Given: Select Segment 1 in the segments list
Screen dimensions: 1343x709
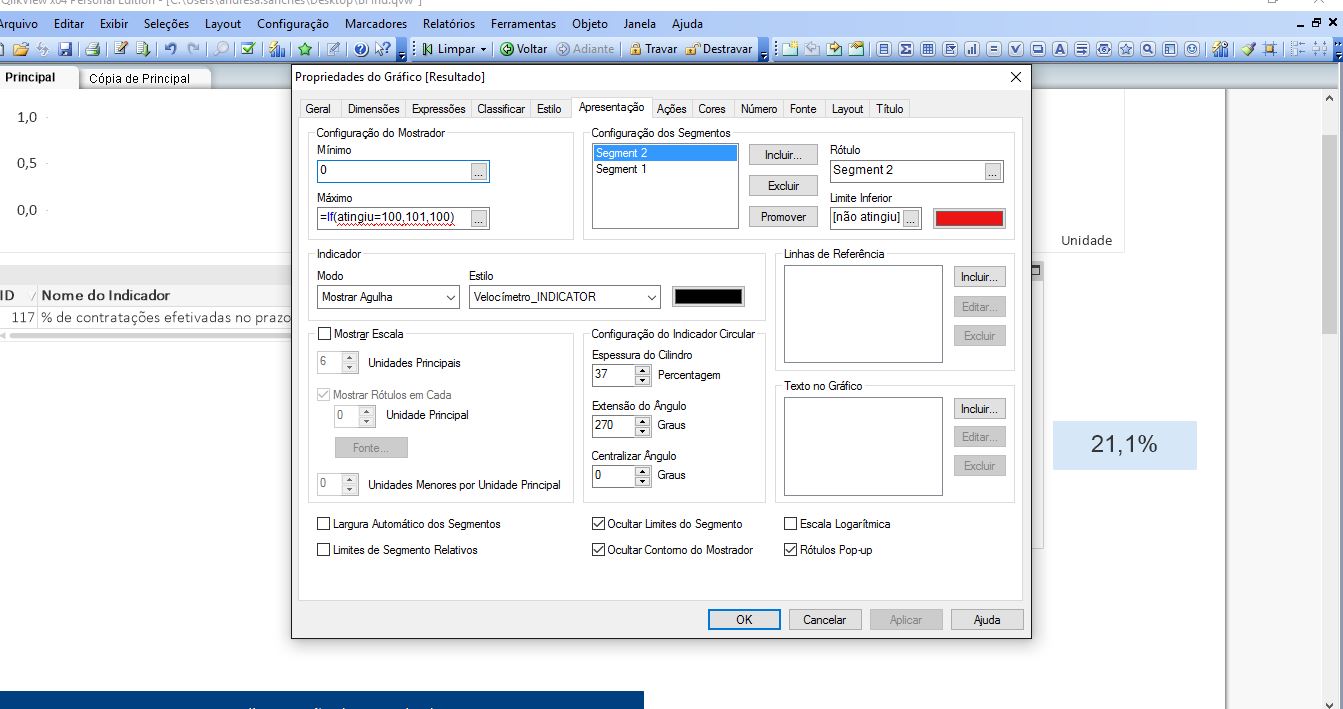Looking at the screenshot, I should (x=621, y=169).
